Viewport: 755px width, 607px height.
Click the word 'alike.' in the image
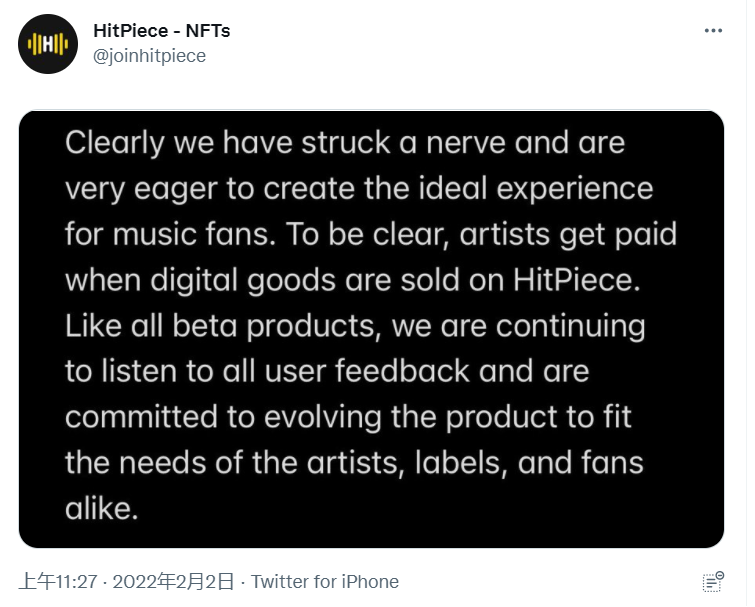(x=100, y=508)
